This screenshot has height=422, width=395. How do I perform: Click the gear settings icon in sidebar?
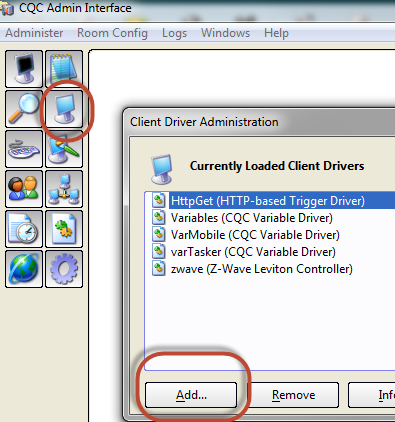pyautogui.click(x=64, y=269)
